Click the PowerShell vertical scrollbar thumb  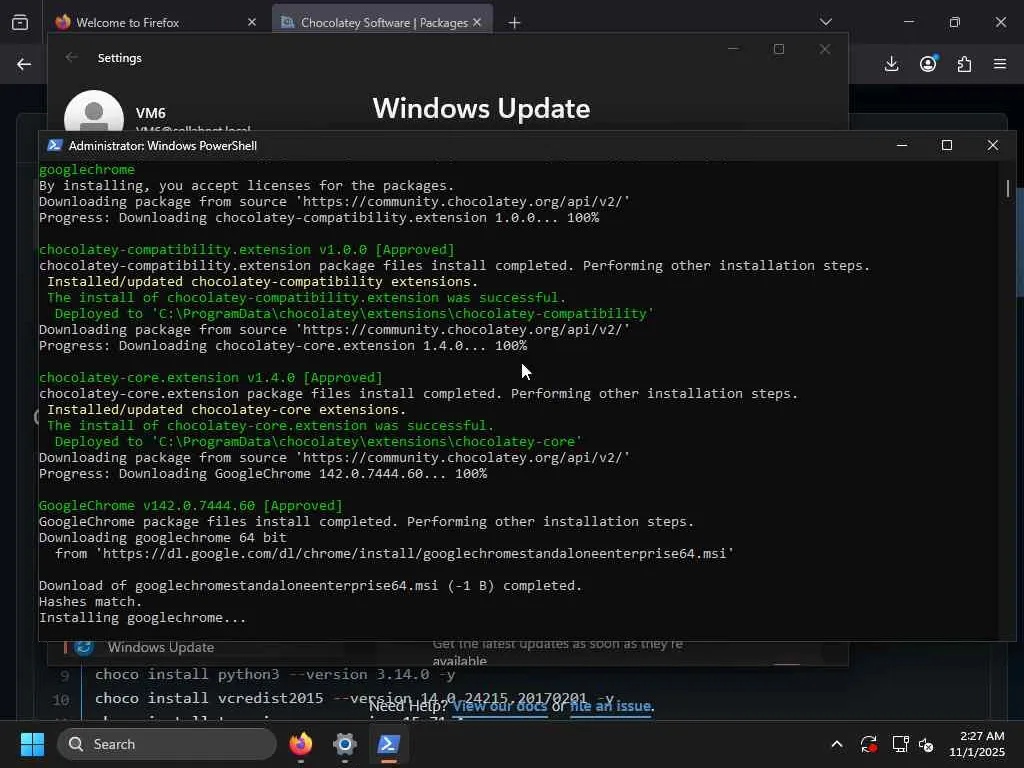coord(1008,188)
